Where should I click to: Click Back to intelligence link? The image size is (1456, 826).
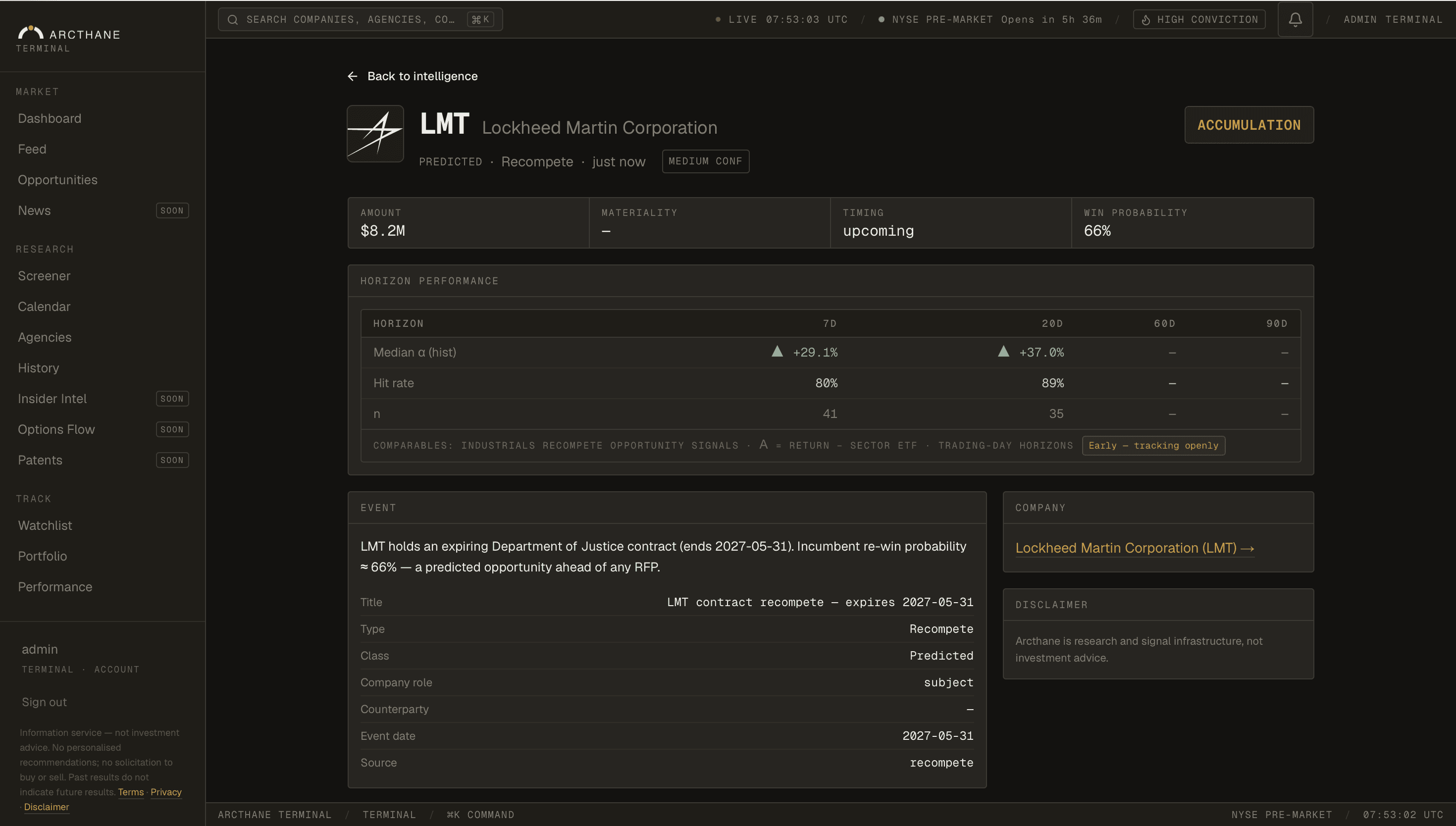point(413,76)
